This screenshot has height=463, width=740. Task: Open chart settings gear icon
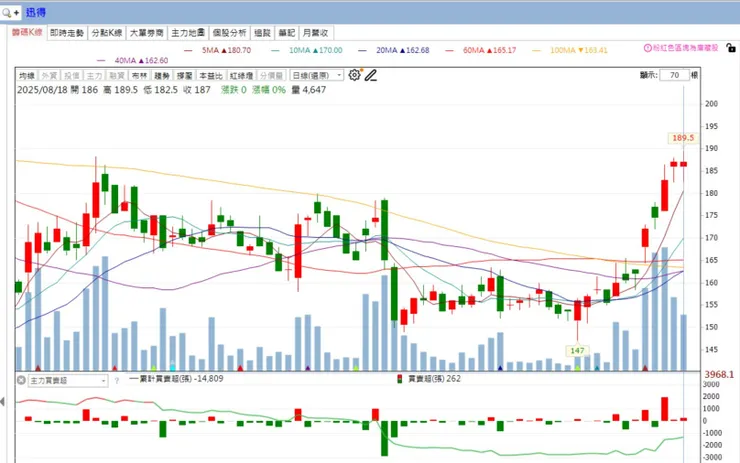[x=354, y=75]
